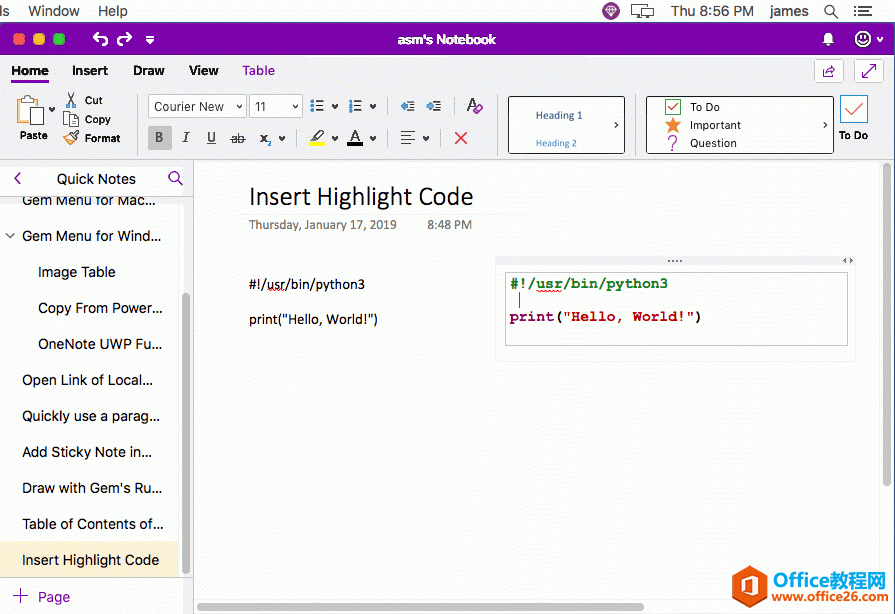Open the Window menu

tap(53, 11)
